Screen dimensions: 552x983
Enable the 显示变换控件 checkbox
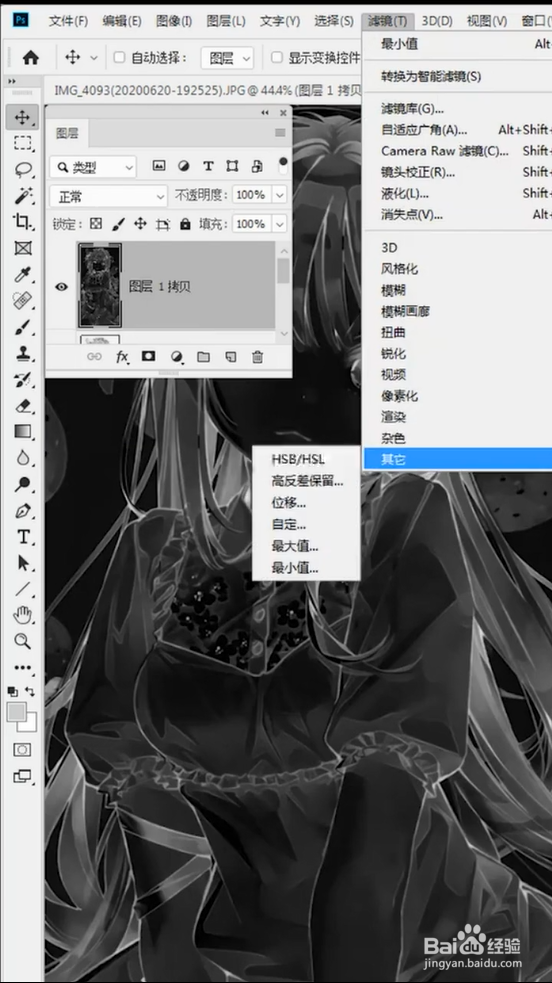coord(276,58)
